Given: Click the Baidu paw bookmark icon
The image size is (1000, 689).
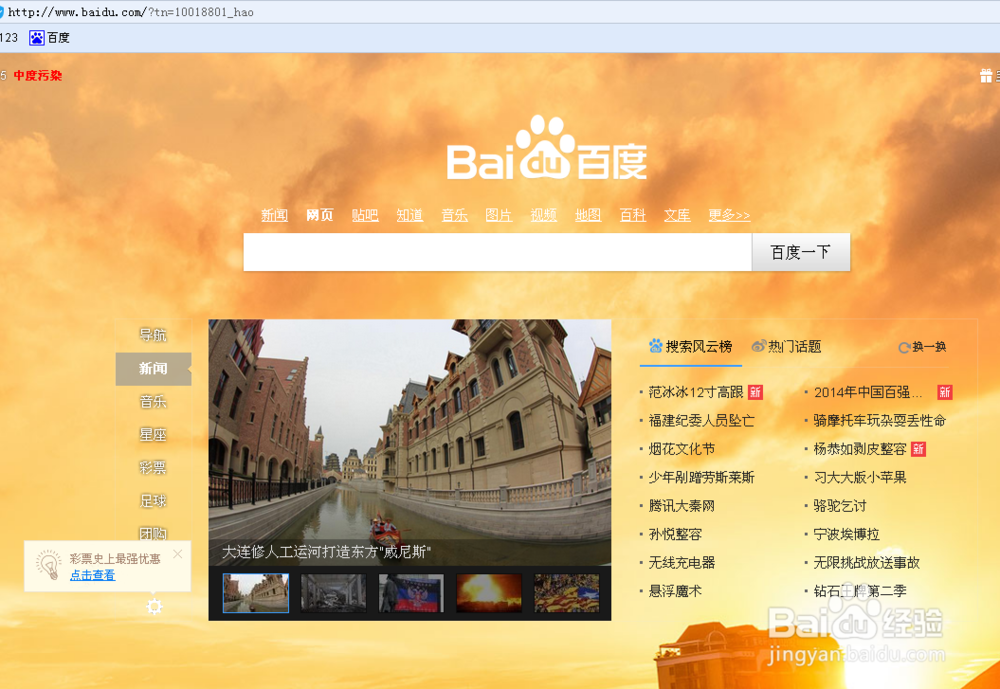Looking at the screenshot, I should click(x=36, y=38).
